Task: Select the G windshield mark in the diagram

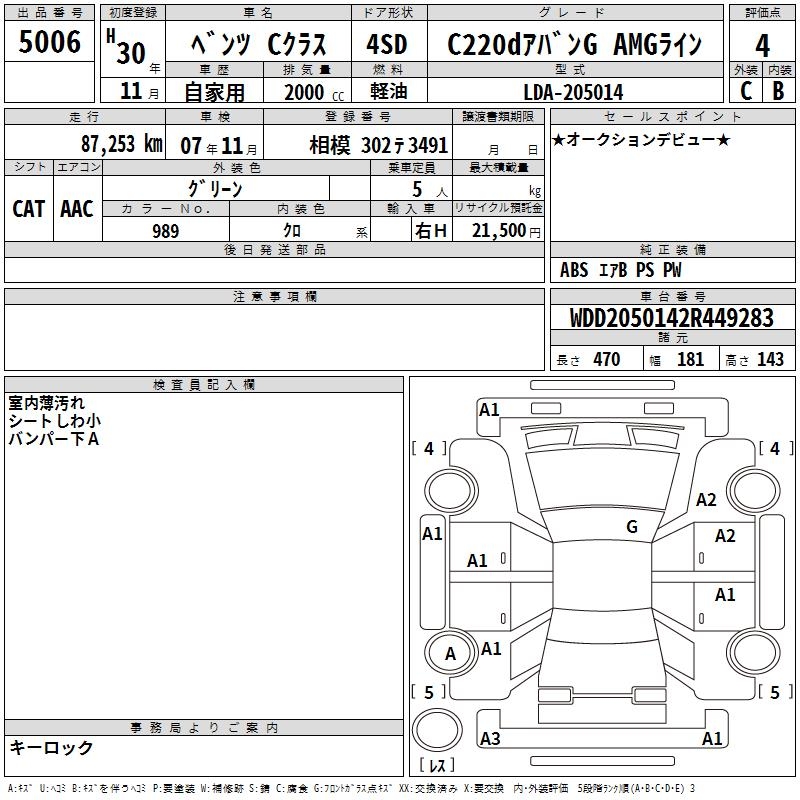Action: tap(631, 527)
